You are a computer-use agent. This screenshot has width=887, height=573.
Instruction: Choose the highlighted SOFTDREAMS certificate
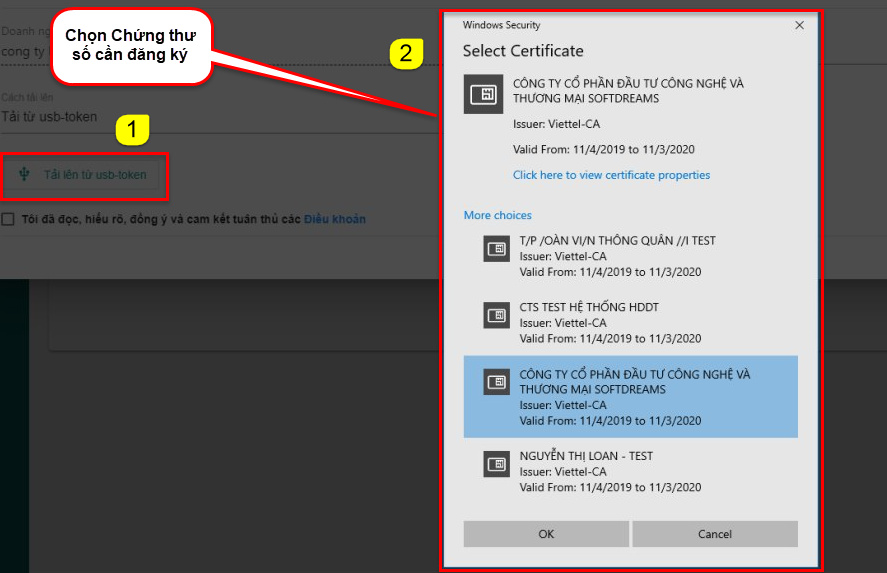631,397
